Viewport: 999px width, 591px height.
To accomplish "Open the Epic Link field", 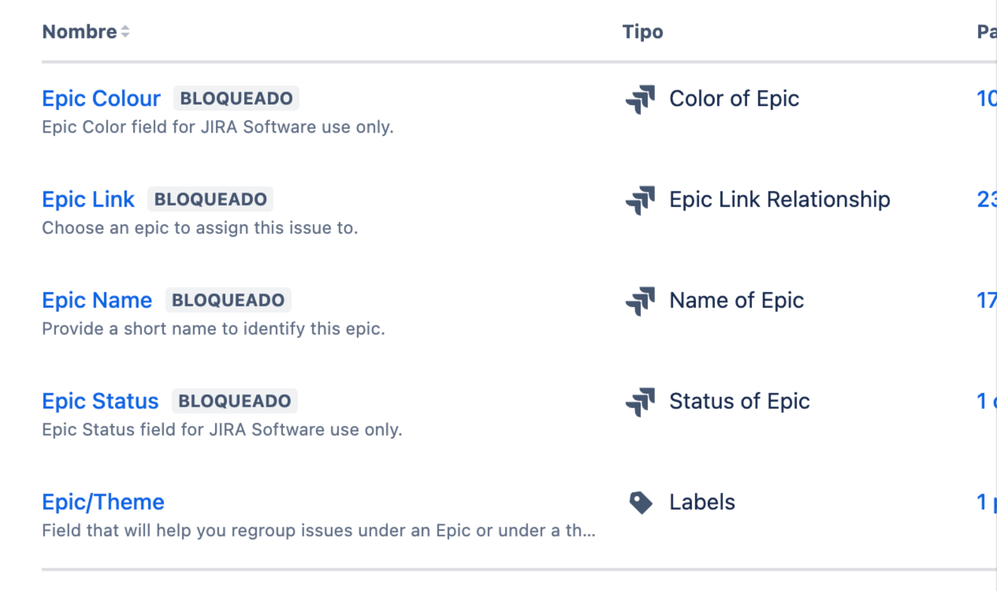I will 89,199.
